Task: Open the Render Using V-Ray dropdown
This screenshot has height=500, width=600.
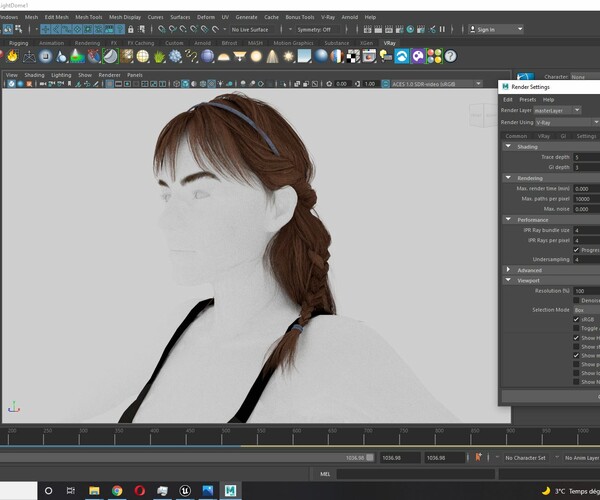Action: 567,122
